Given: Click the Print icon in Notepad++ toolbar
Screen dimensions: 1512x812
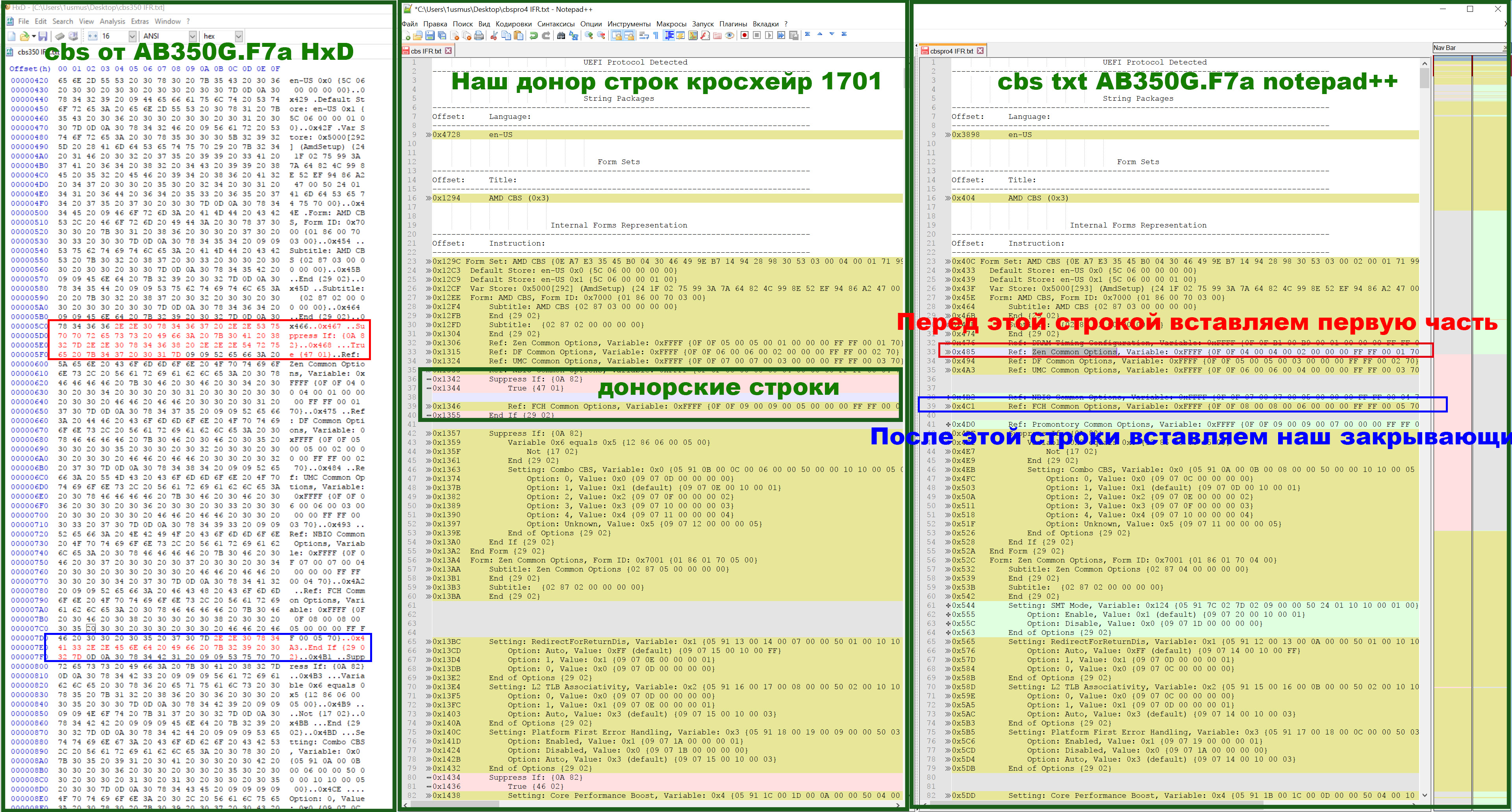Looking at the screenshot, I should (x=479, y=36).
